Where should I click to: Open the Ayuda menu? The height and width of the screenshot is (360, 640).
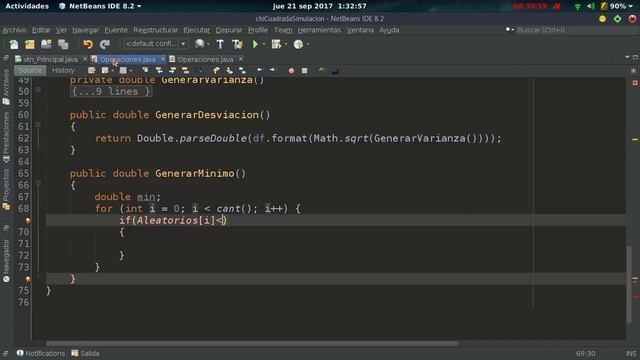click(x=389, y=30)
